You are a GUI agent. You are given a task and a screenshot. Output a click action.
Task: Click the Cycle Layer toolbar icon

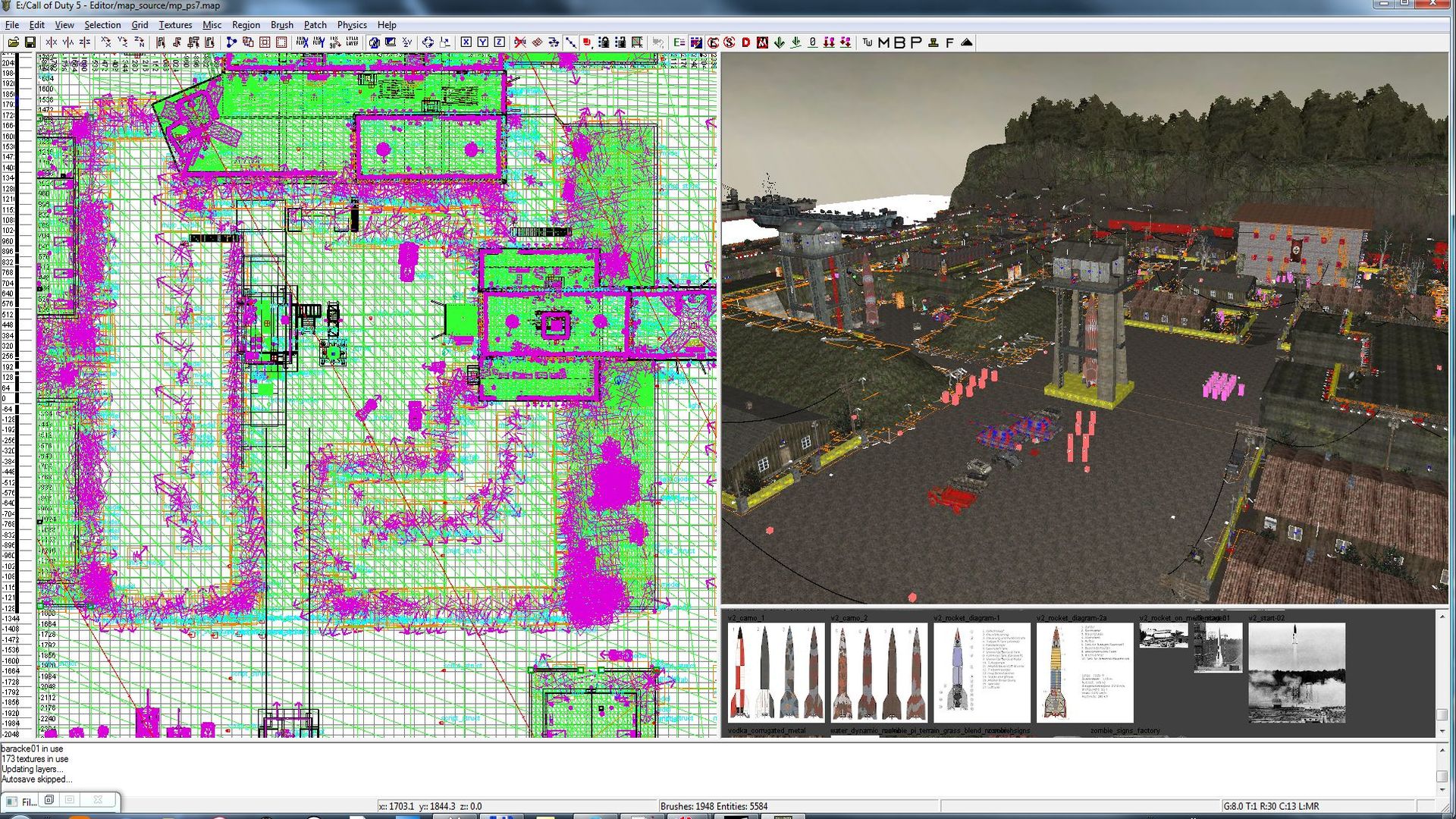(352, 42)
